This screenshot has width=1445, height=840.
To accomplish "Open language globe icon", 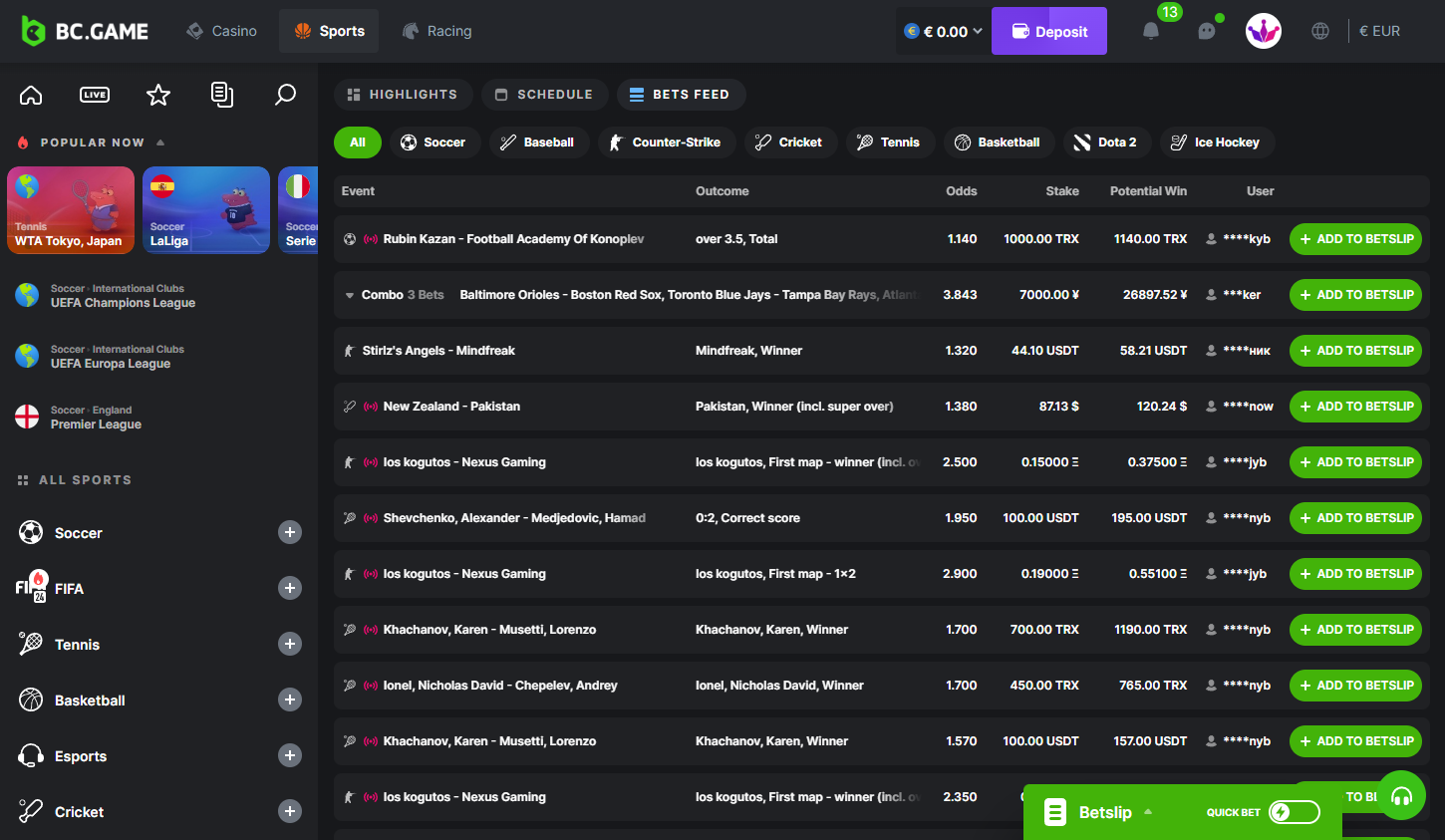I will pyautogui.click(x=1320, y=31).
